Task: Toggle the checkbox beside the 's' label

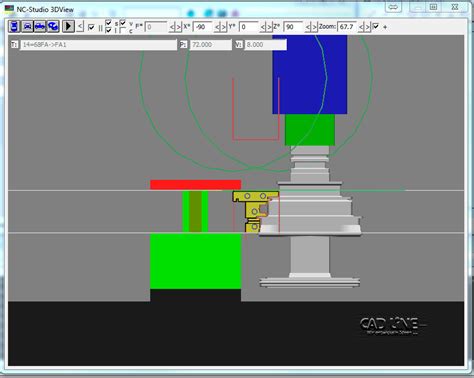Action: click(x=108, y=23)
